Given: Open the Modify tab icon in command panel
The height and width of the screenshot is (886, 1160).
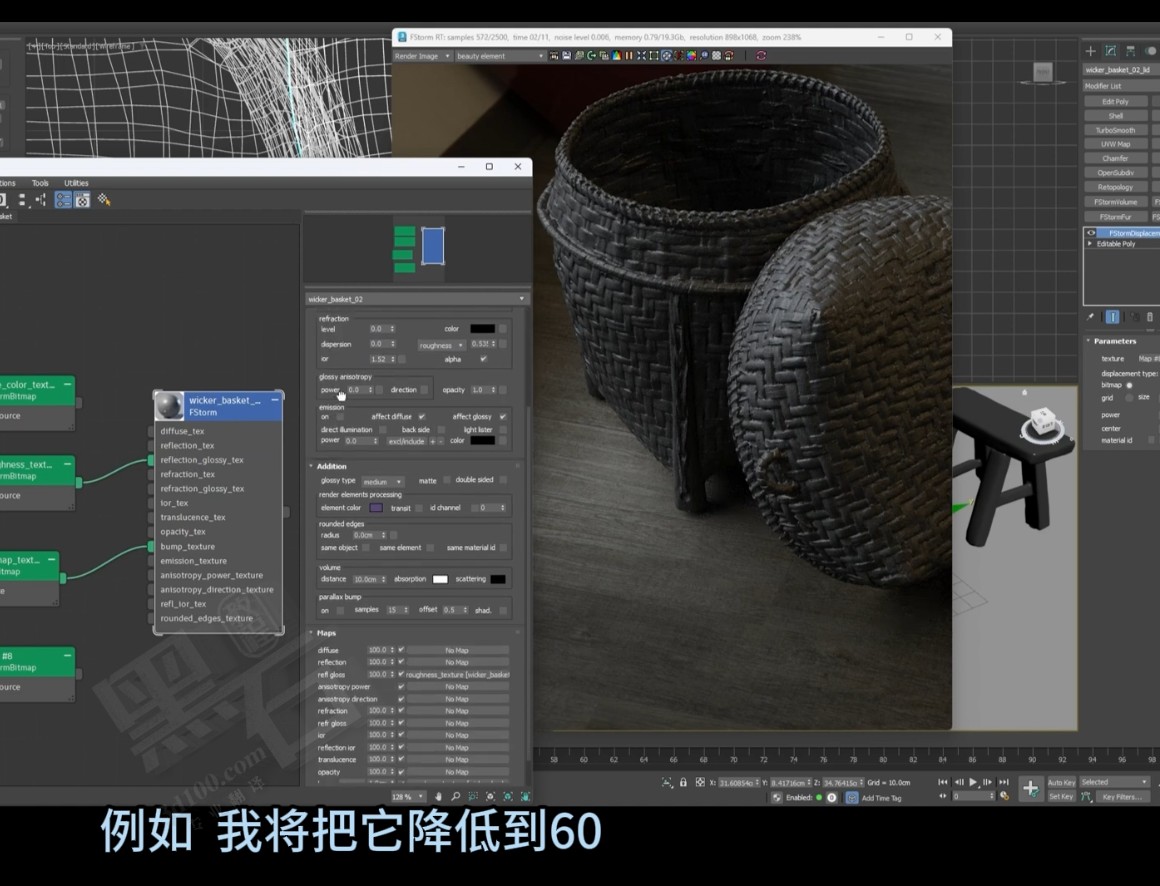Looking at the screenshot, I should 1110,51.
